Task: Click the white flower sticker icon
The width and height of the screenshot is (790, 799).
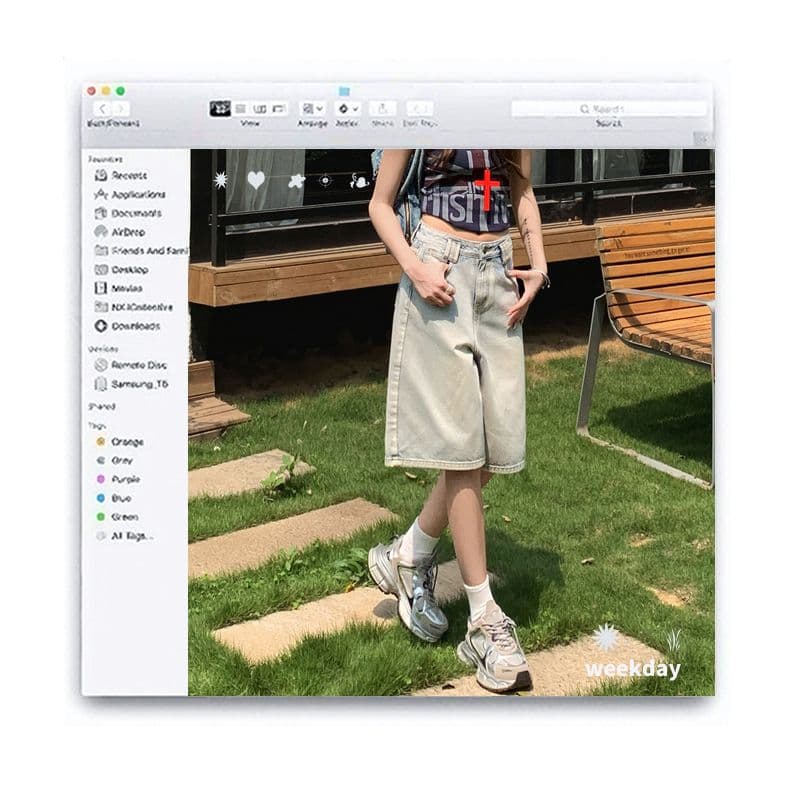Action: [x=297, y=180]
